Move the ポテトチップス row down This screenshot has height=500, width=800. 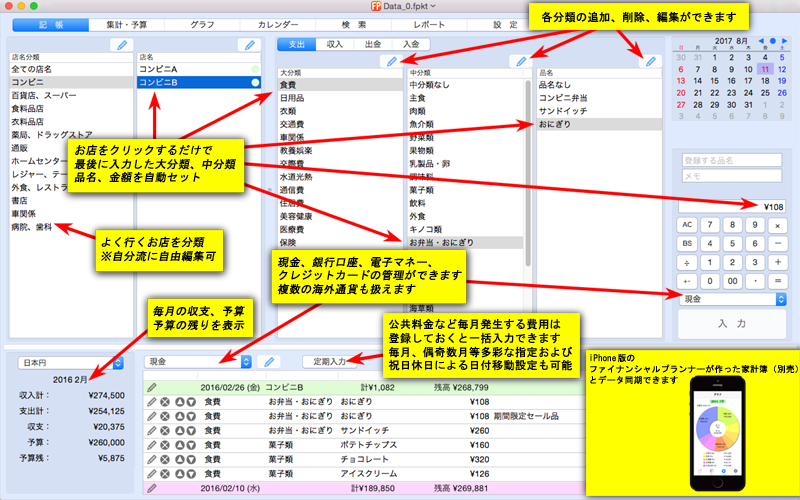(x=191, y=445)
